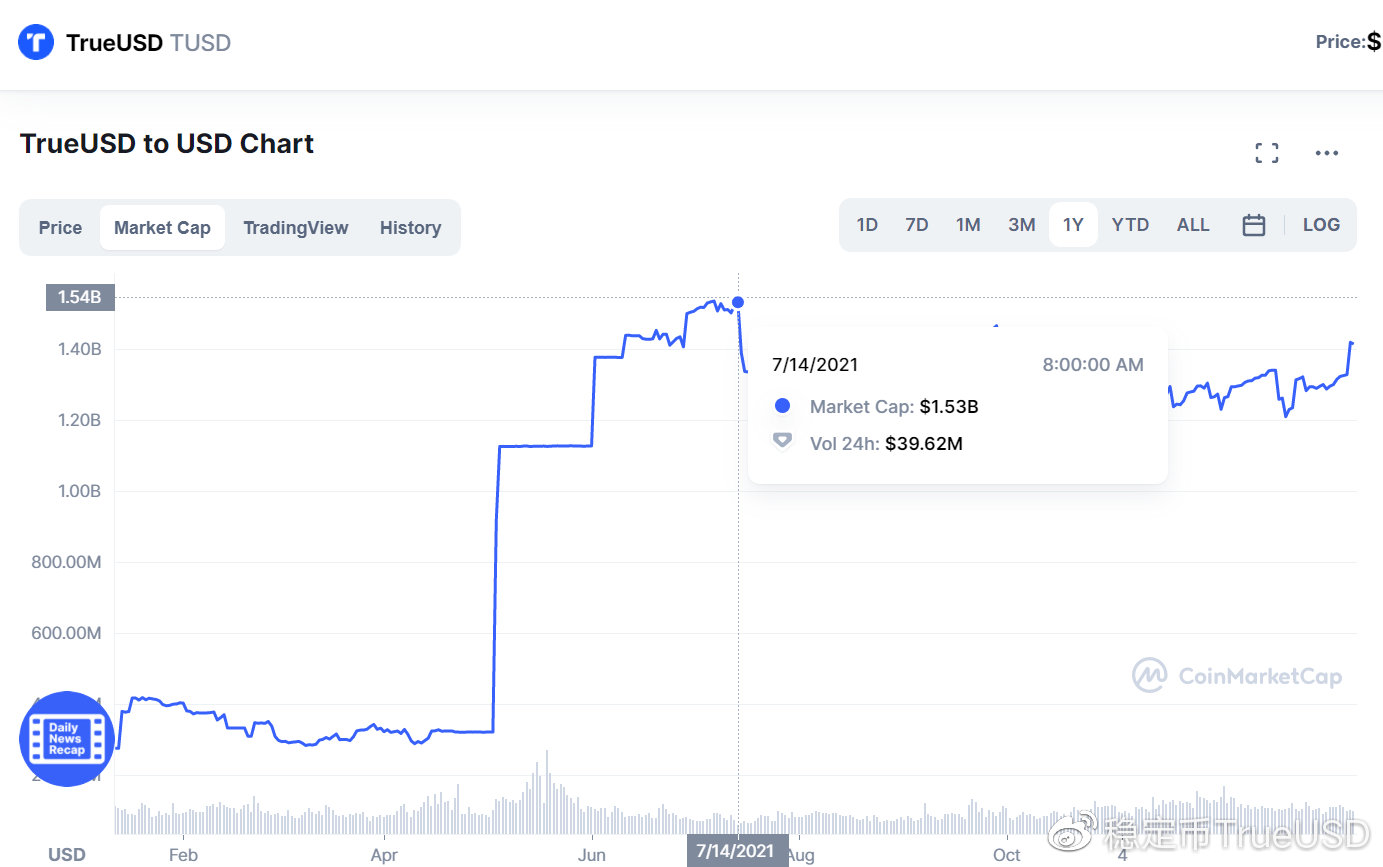This screenshot has width=1383, height=867.
Task: Open the History tab
Action: point(410,228)
